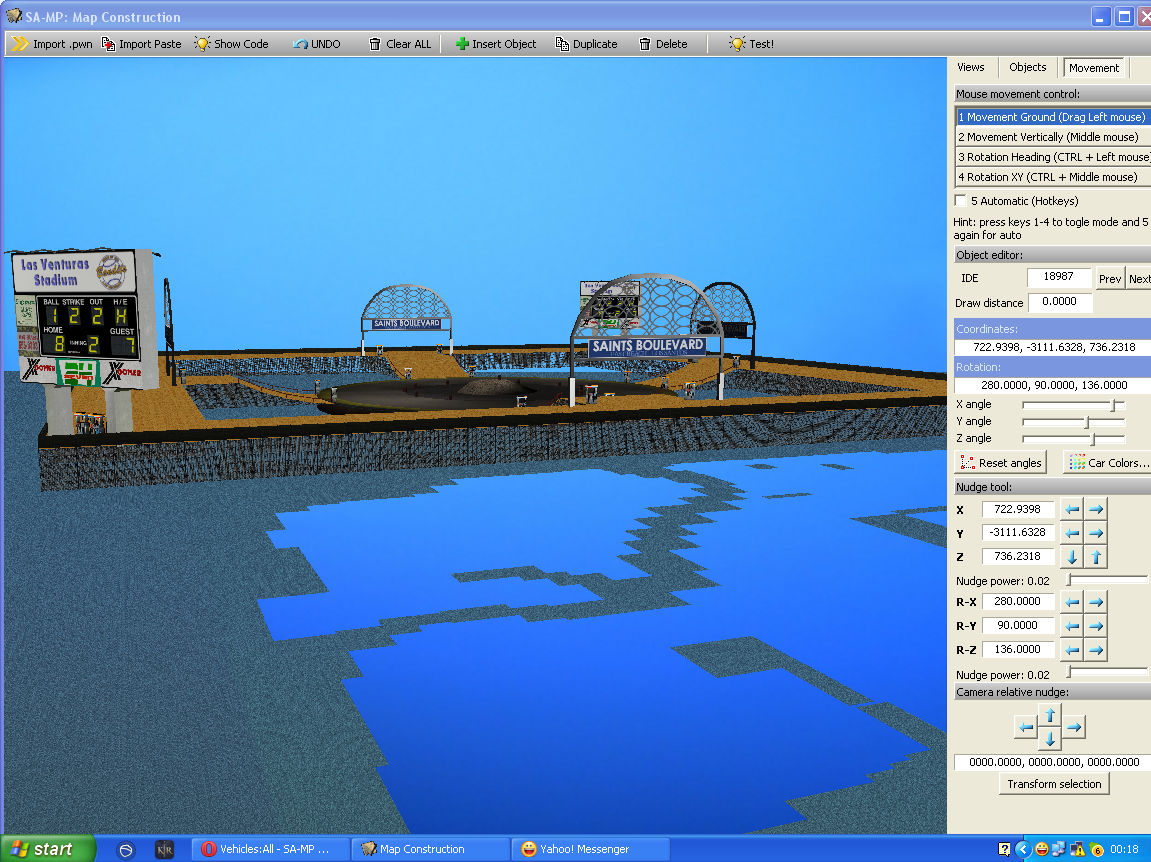The width and height of the screenshot is (1151, 862).
Task: Click camera relative nudge down arrow
Action: (1050, 739)
